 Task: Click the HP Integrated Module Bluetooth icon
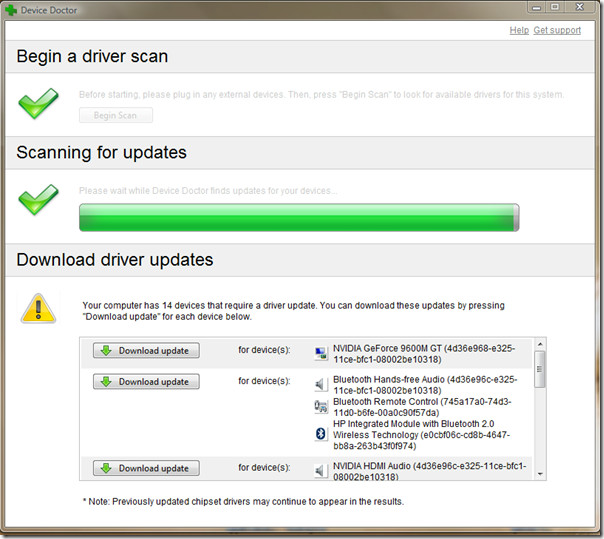click(320, 434)
